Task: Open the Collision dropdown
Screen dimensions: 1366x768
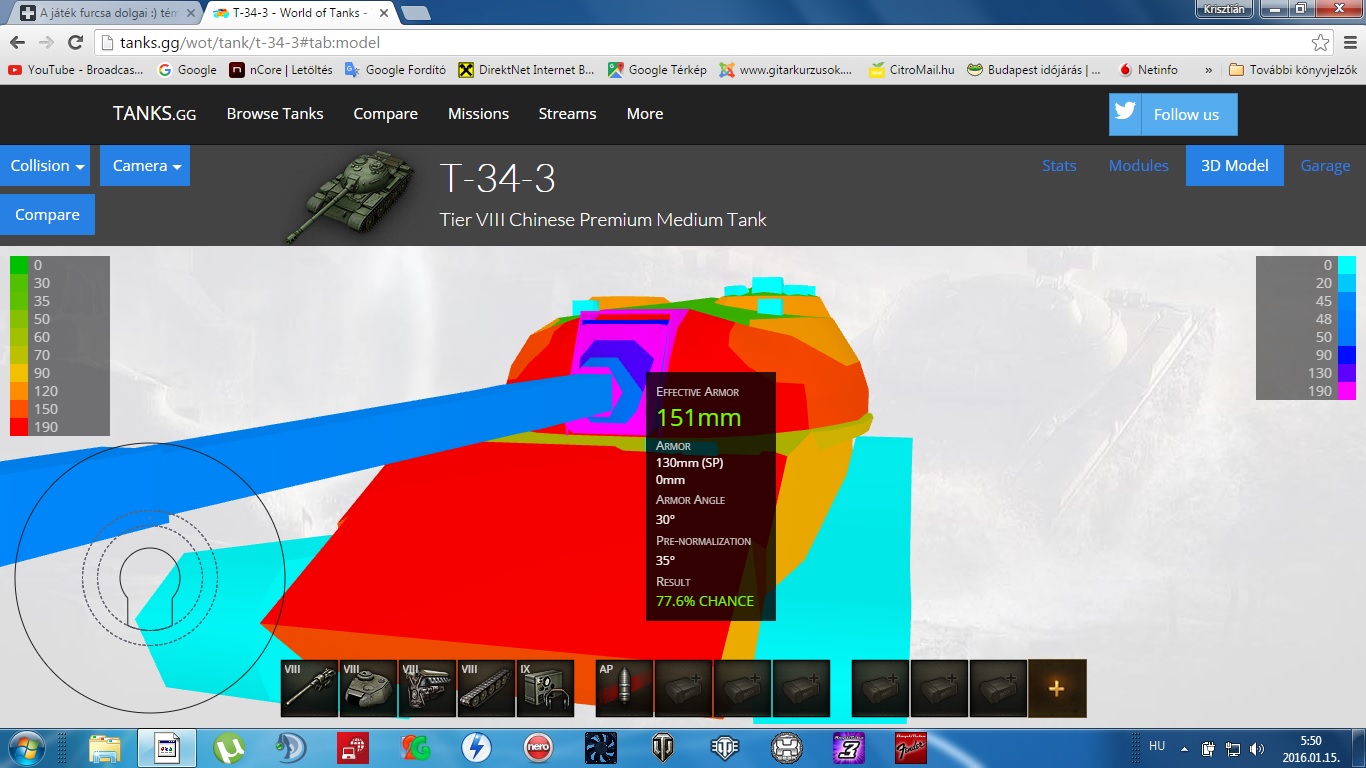Action: point(45,166)
